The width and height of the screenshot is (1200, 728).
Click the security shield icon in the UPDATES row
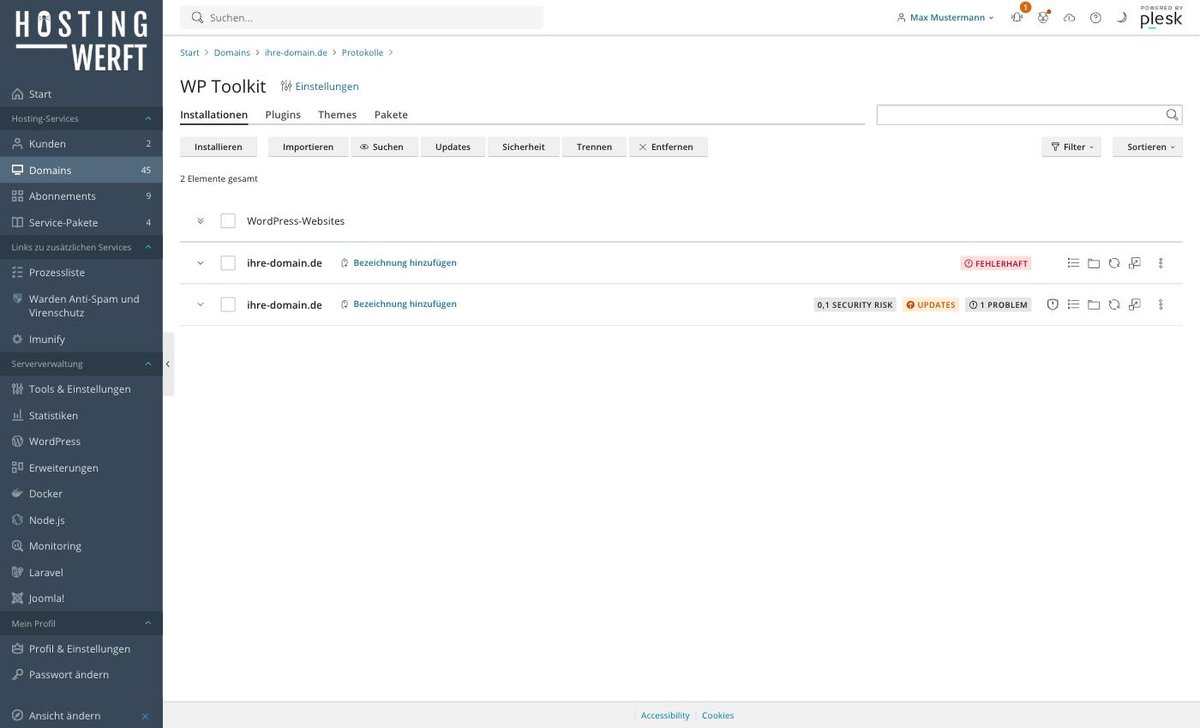(1052, 304)
